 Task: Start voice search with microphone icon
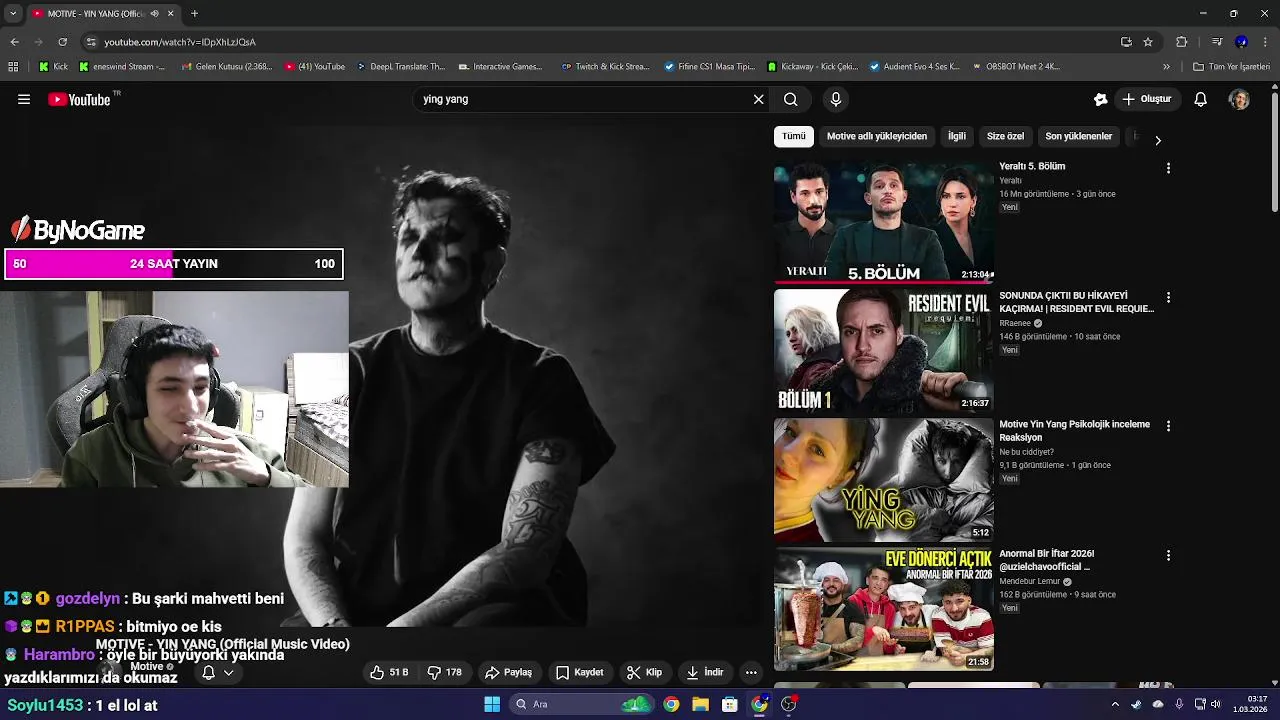tap(836, 99)
